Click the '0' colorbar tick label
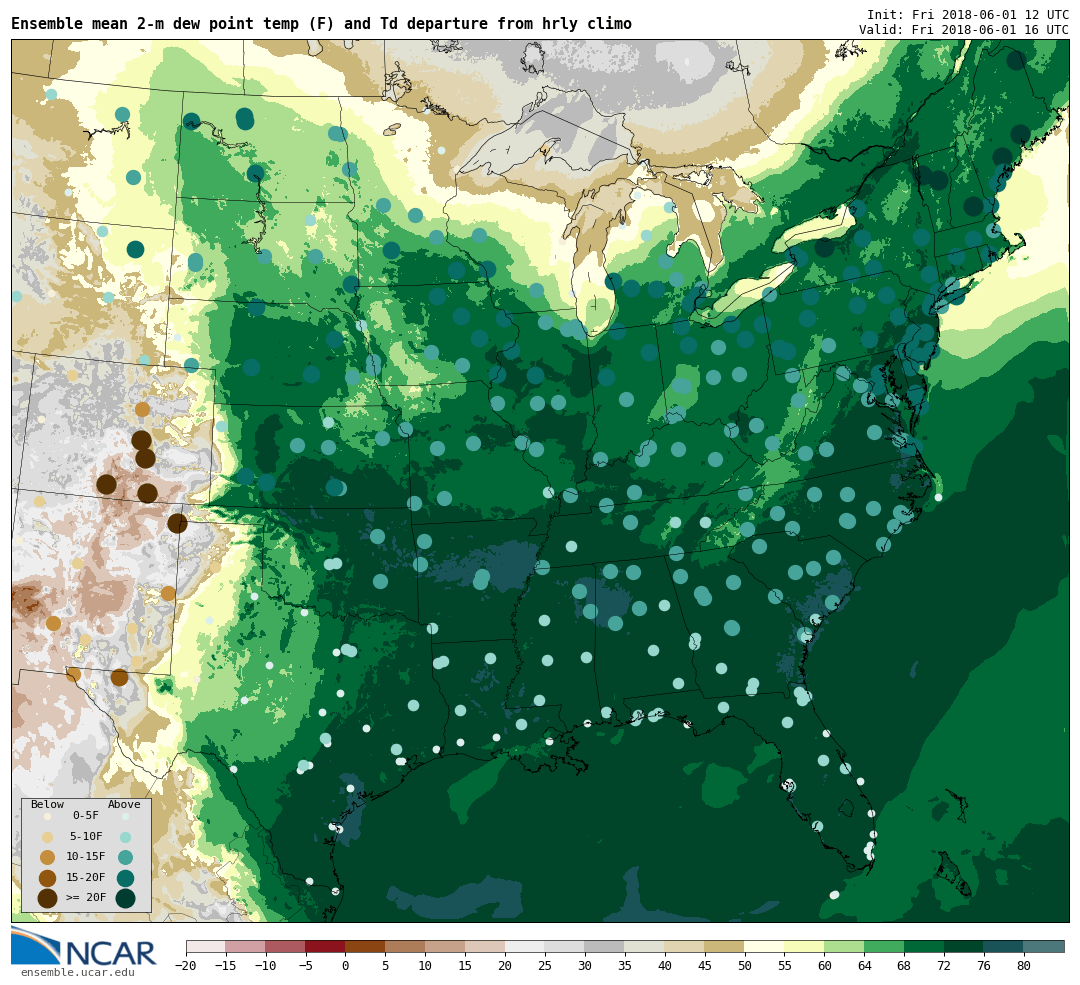The height and width of the screenshot is (985, 1080). (346, 966)
